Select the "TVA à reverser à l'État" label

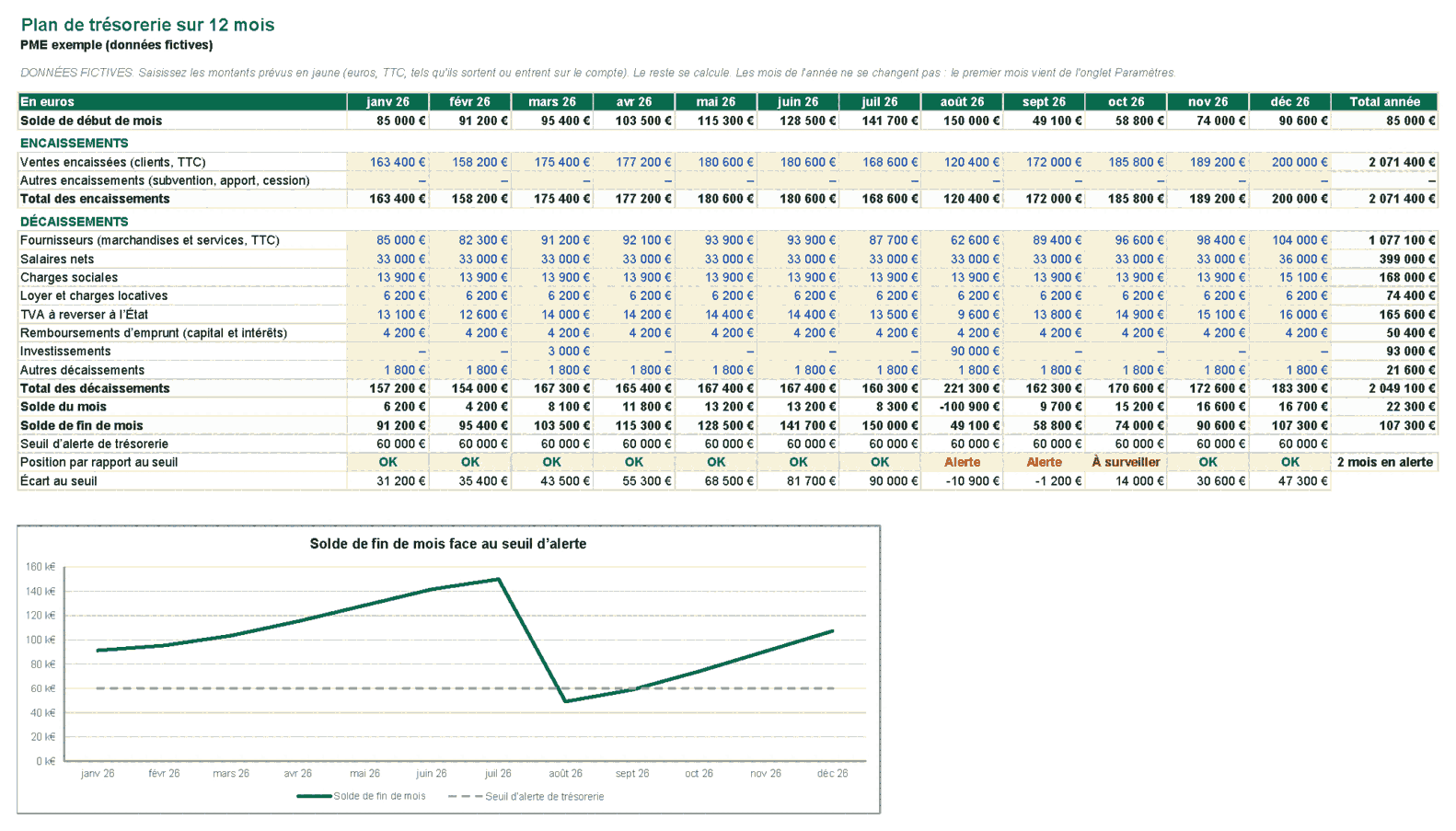84,315
